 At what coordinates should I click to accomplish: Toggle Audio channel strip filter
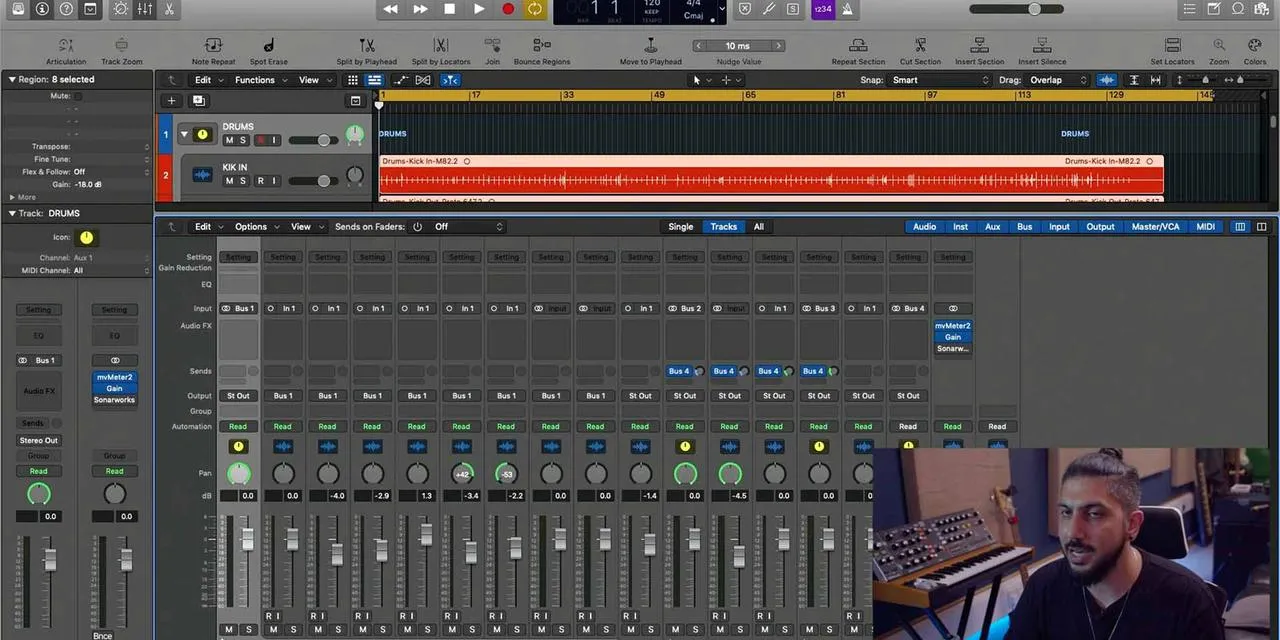click(924, 227)
